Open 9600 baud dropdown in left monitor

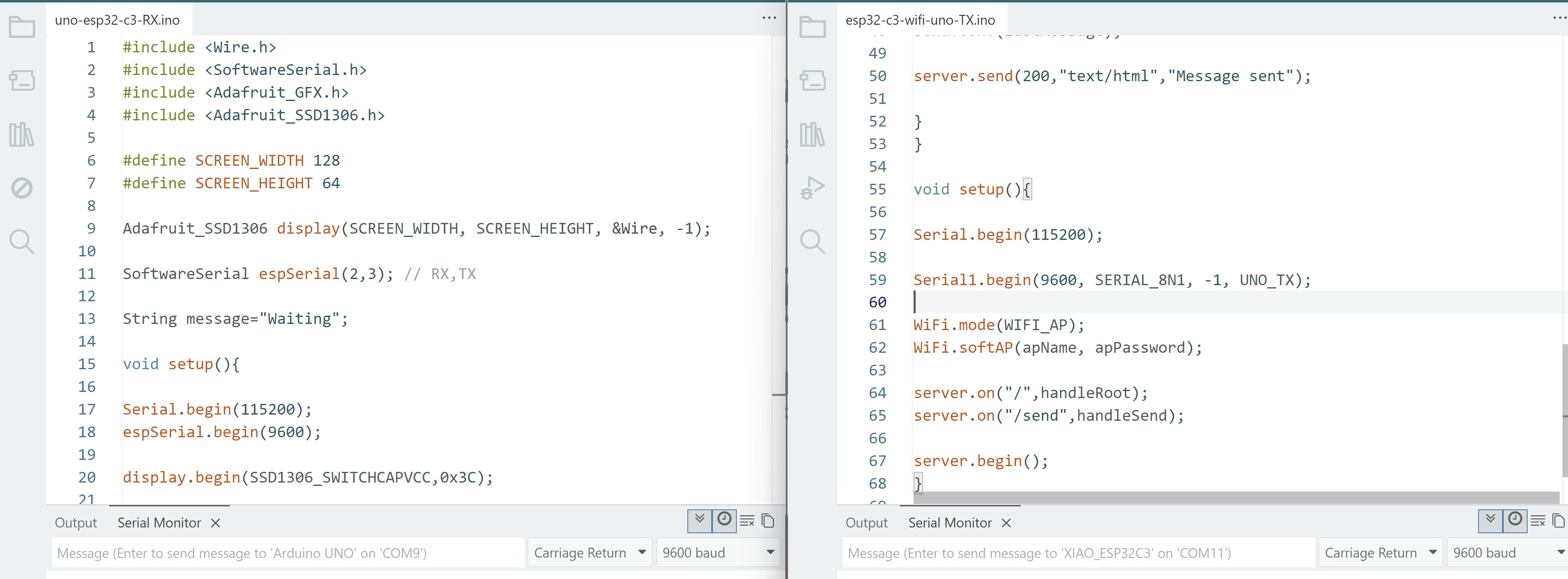(x=717, y=553)
